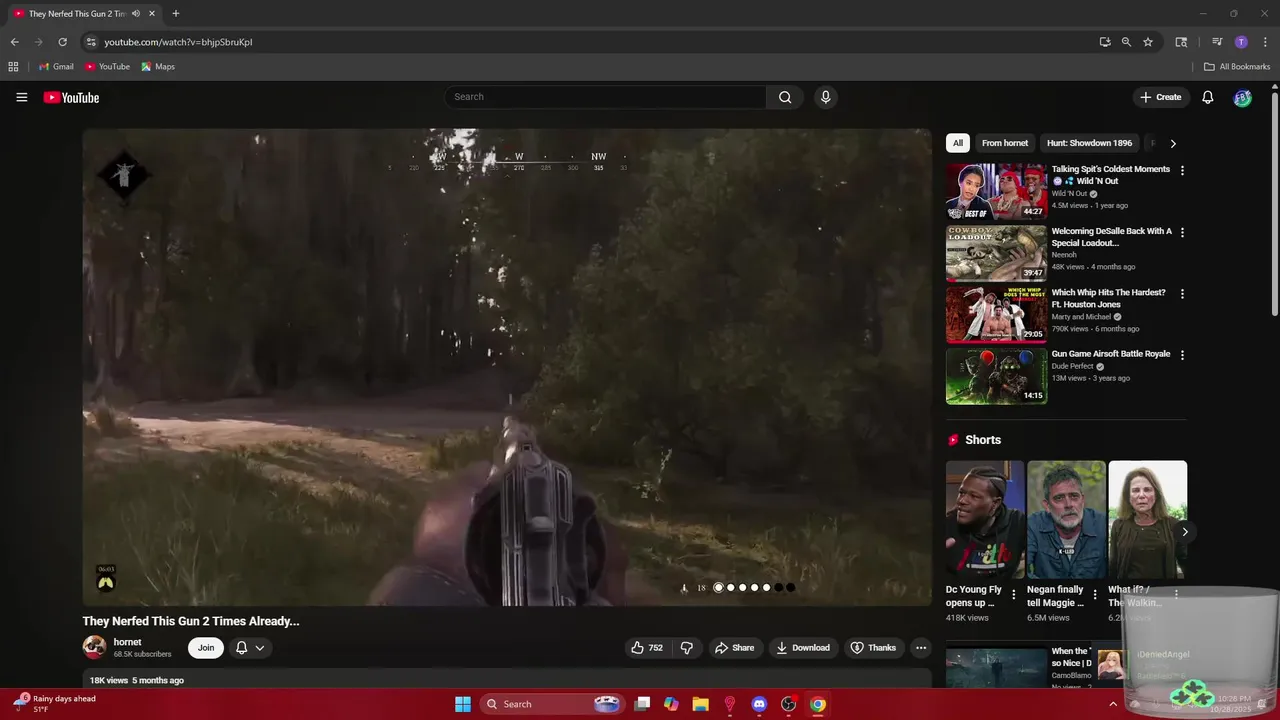Click the Thanks button
Screen dimensions: 1280x720
pos(873,648)
